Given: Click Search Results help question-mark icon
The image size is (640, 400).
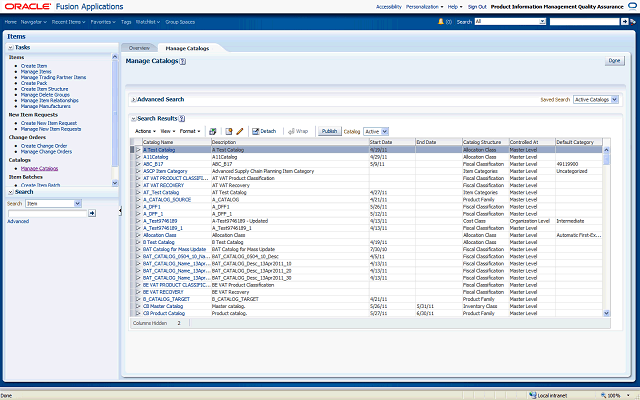Looking at the screenshot, I should click(x=180, y=118).
